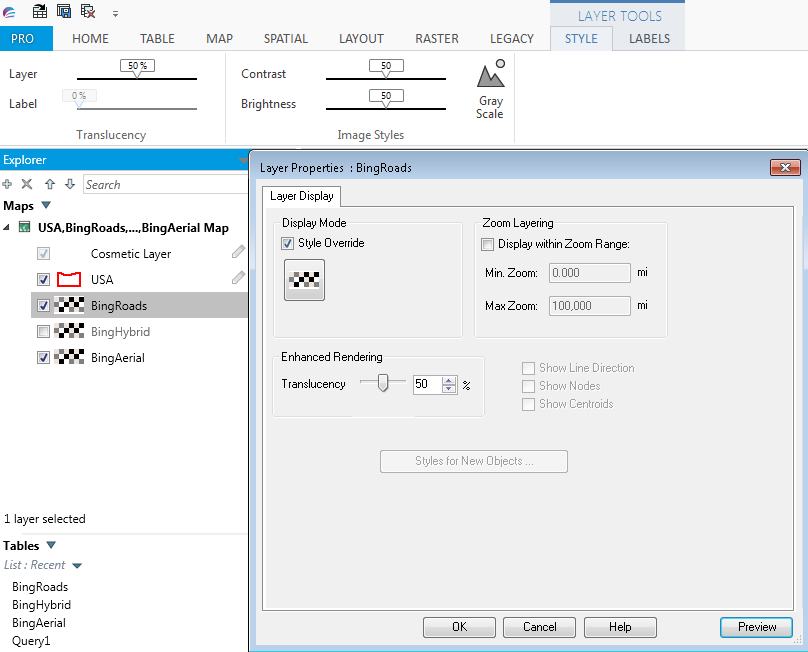Collapse the Maps section in Explorer
Viewport: 808px width, 652px height.
(x=45, y=205)
